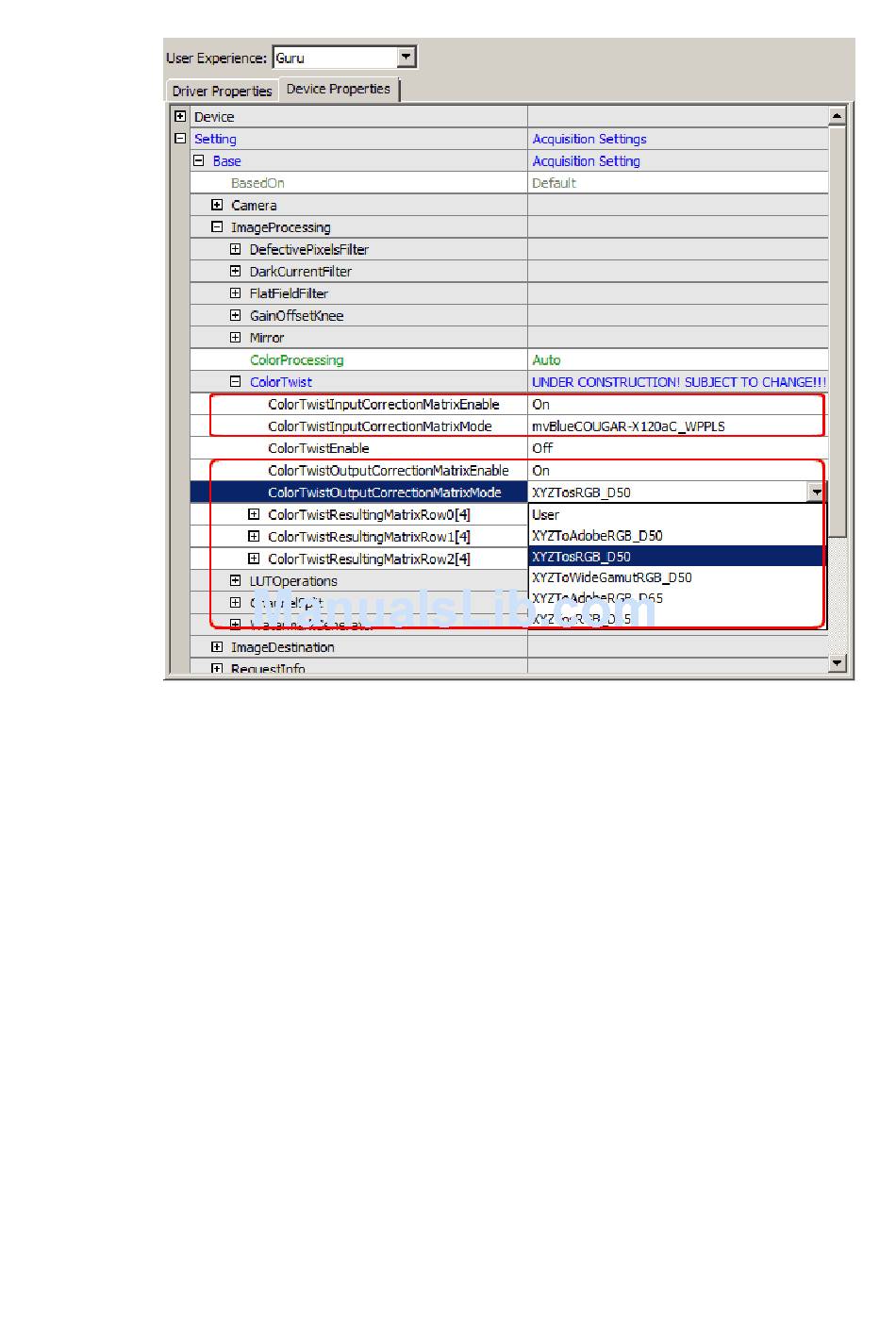
Task: Open the User Experience combo box
Action: tap(344, 58)
